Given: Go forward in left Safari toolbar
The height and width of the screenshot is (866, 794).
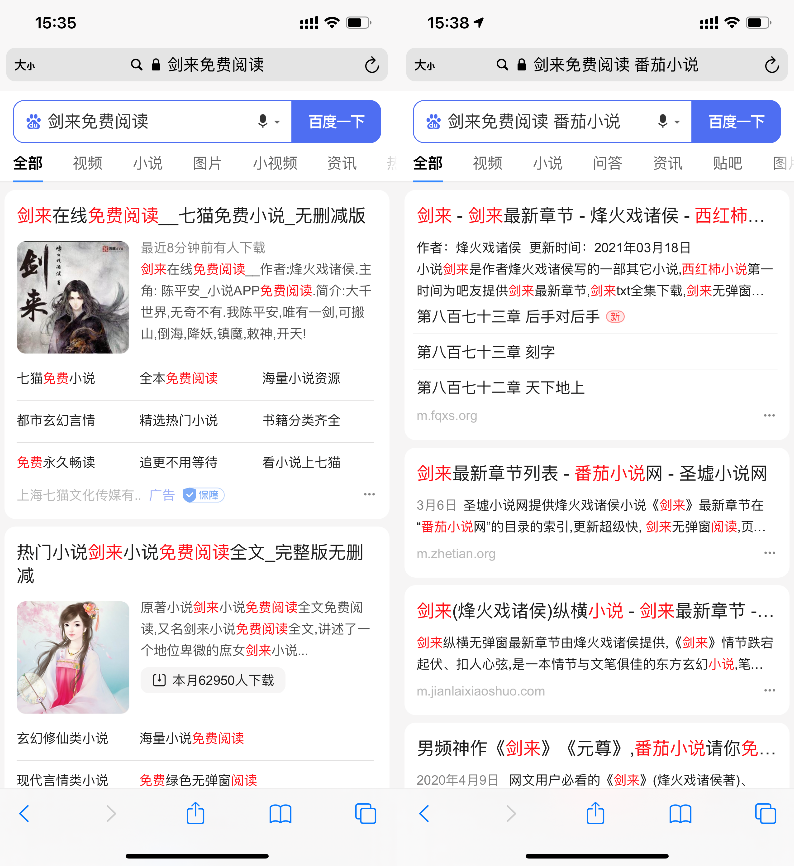Looking at the screenshot, I should point(111,813).
